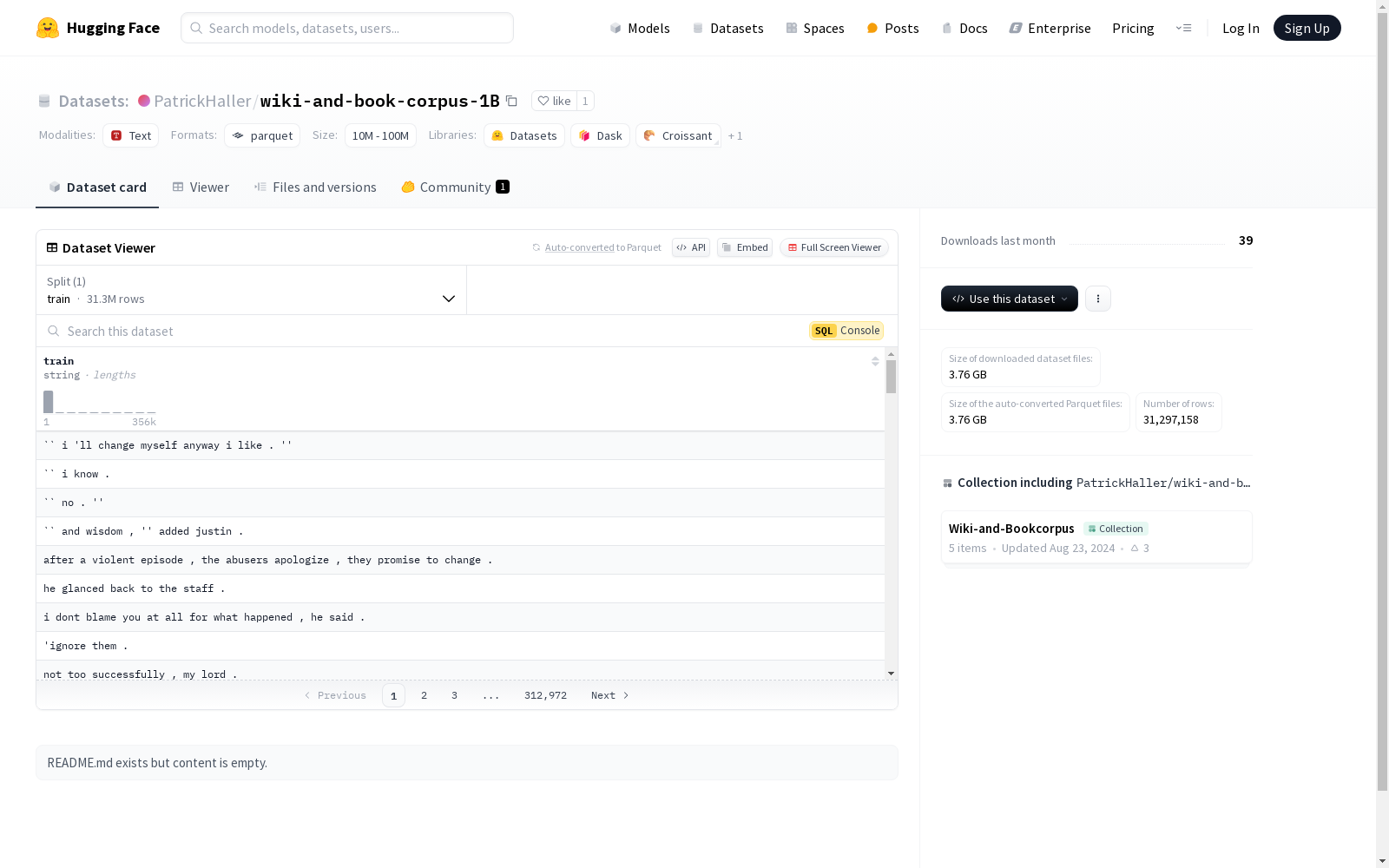Click the row "'ignore them ."

coord(460,646)
